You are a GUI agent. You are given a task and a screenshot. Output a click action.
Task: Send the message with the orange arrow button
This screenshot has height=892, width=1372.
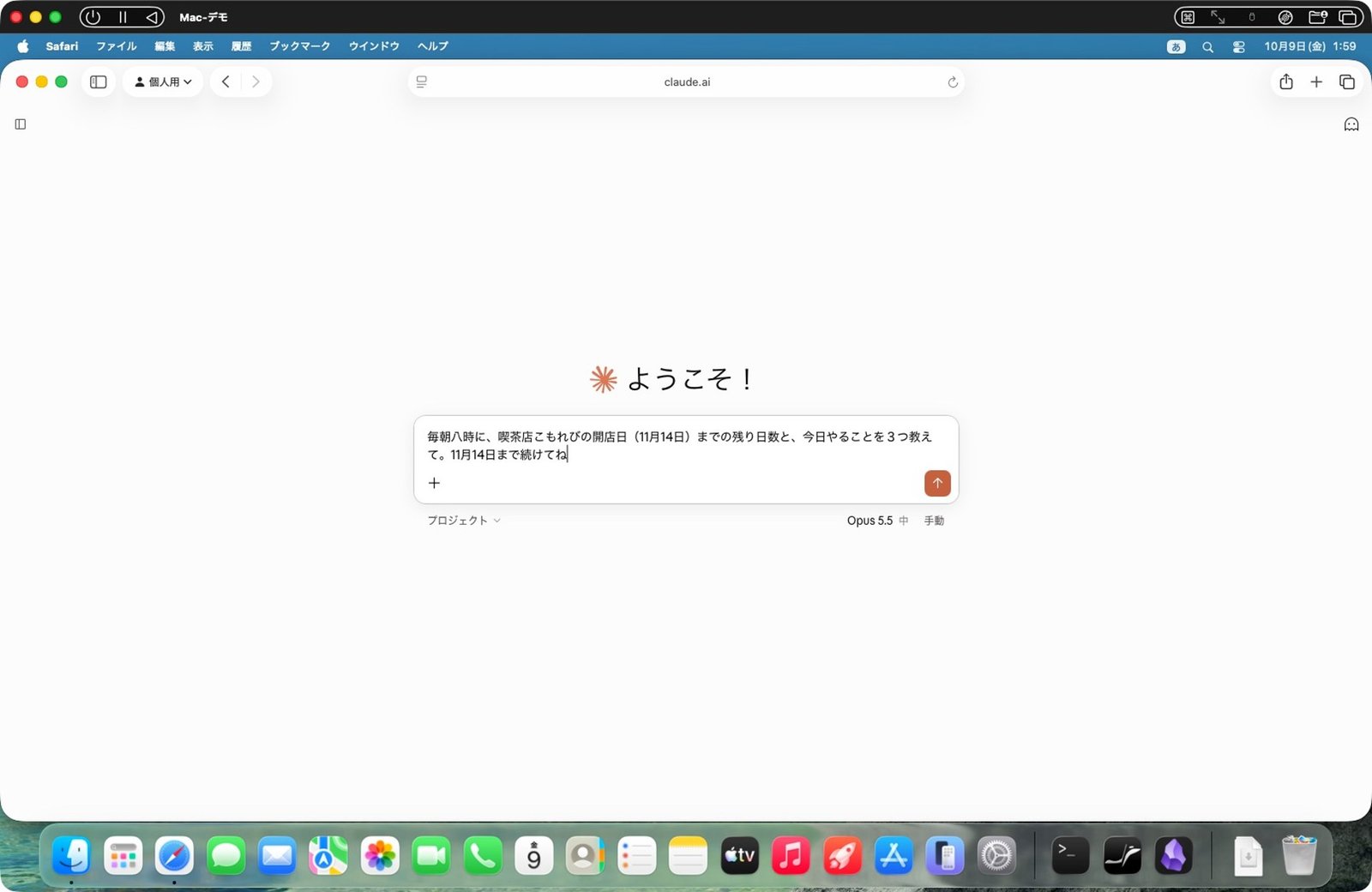pyautogui.click(x=937, y=483)
